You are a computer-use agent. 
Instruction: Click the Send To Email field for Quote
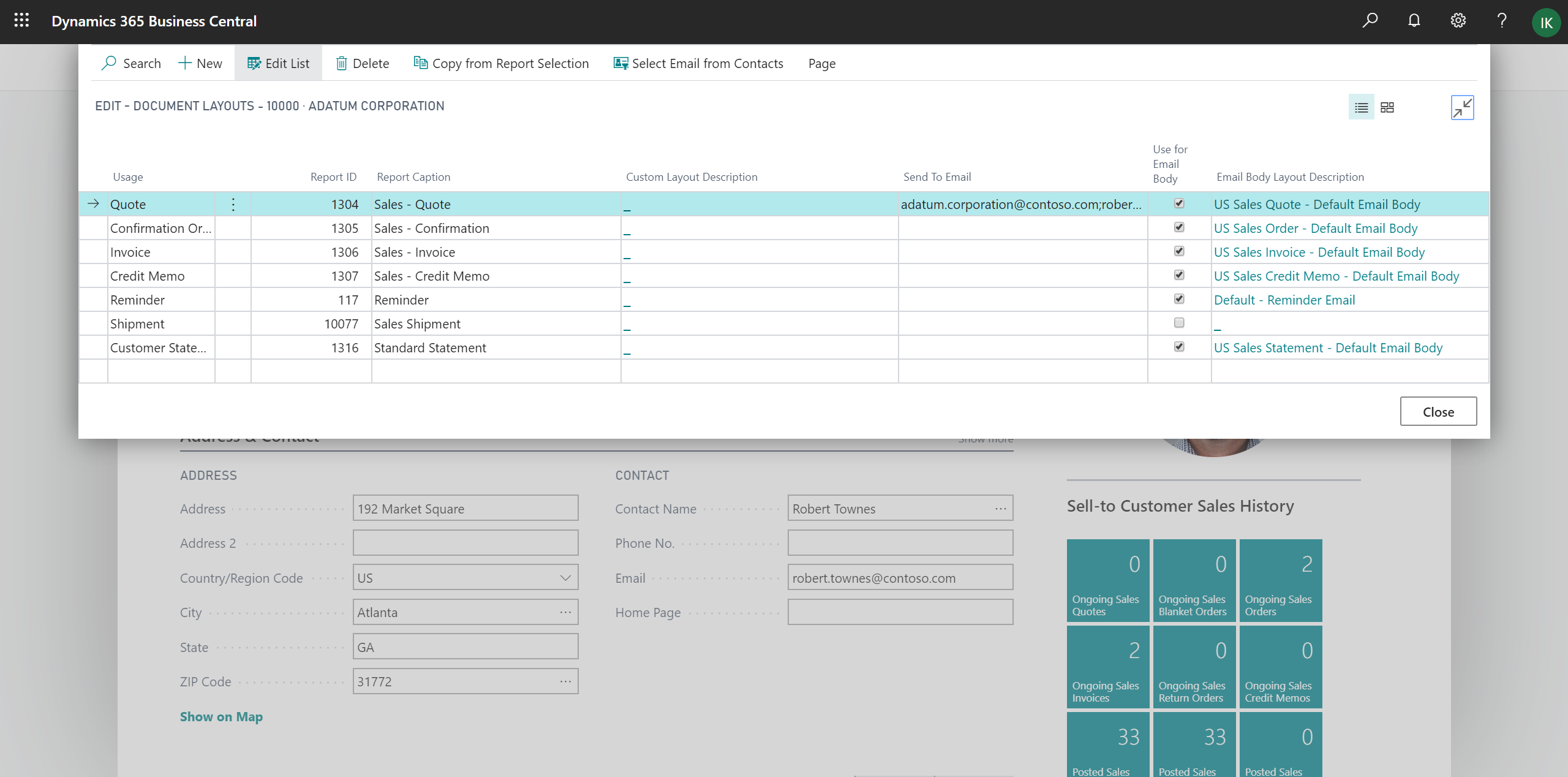[1019, 204]
